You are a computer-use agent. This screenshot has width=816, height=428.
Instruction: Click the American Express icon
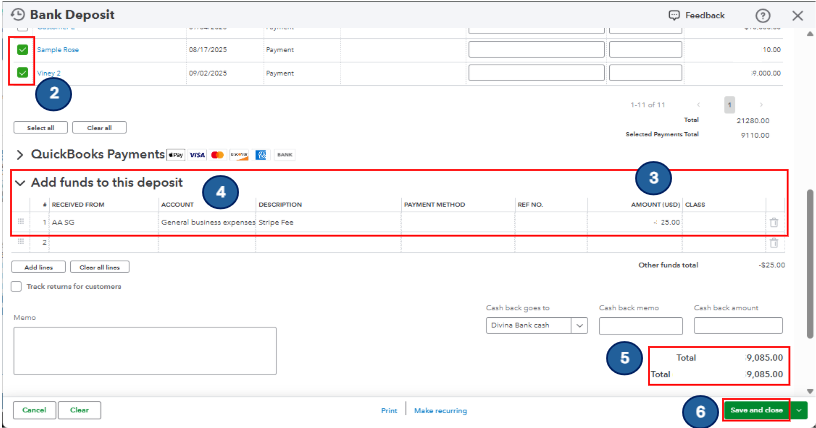point(261,155)
